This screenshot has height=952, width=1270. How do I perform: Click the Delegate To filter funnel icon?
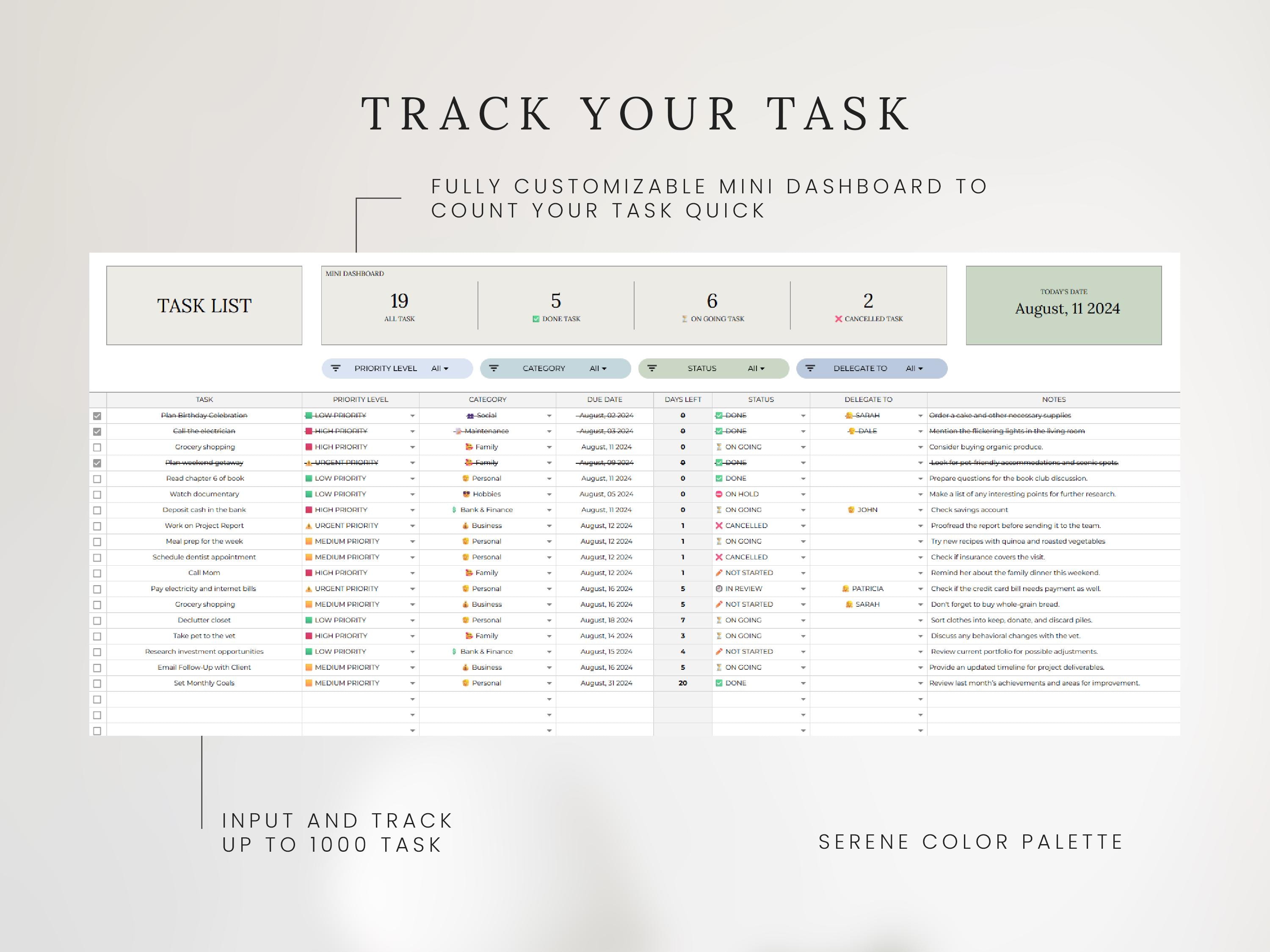[811, 369]
